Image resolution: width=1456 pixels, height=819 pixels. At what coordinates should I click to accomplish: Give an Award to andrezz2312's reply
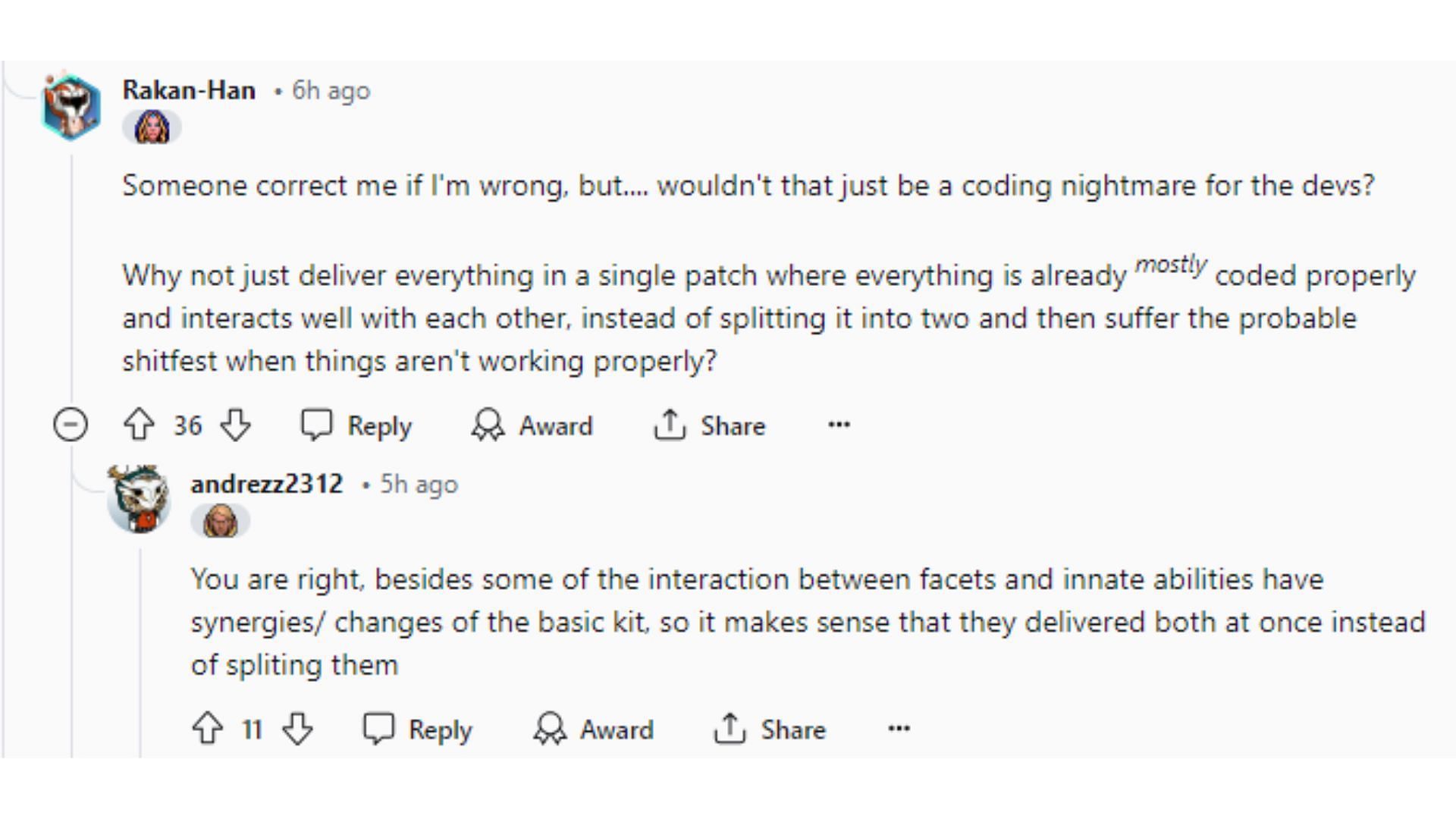coord(593,730)
